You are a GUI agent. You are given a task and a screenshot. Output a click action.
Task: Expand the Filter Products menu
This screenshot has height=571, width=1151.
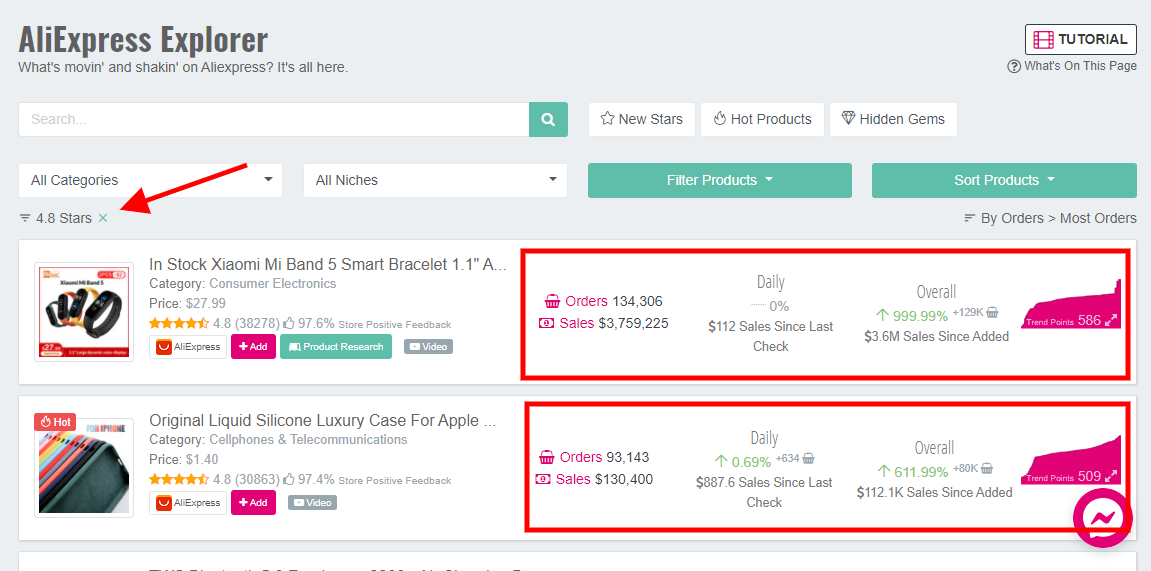coord(719,180)
